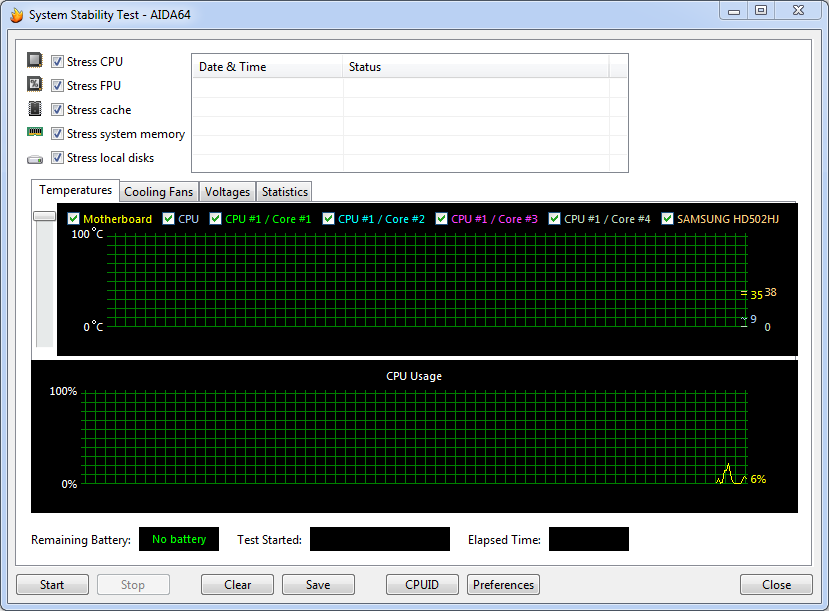
Task: Close the window using title bar X
Action: pyautogui.click(x=798, y=11)
